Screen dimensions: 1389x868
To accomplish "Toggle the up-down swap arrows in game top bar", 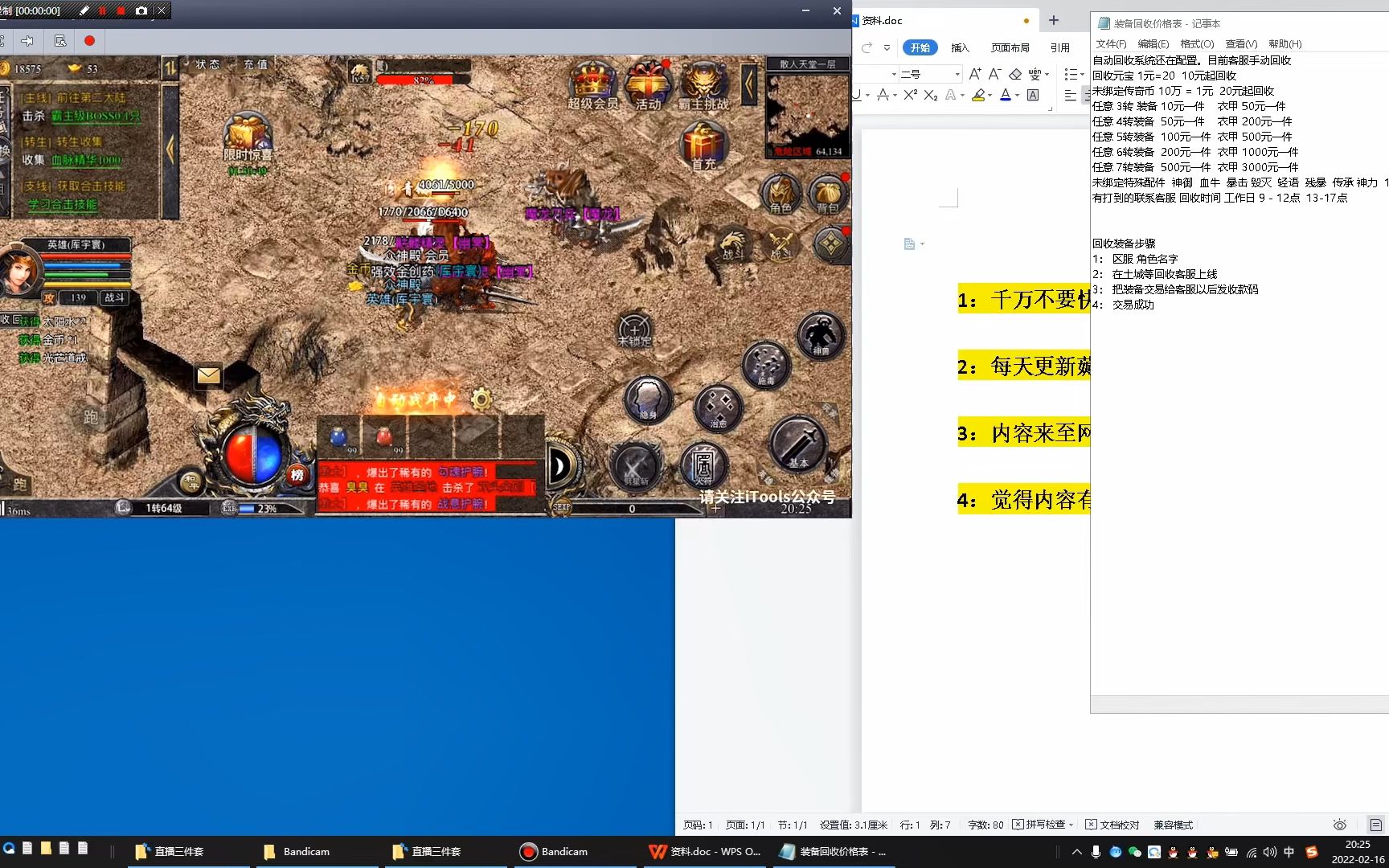I will 170,68.
